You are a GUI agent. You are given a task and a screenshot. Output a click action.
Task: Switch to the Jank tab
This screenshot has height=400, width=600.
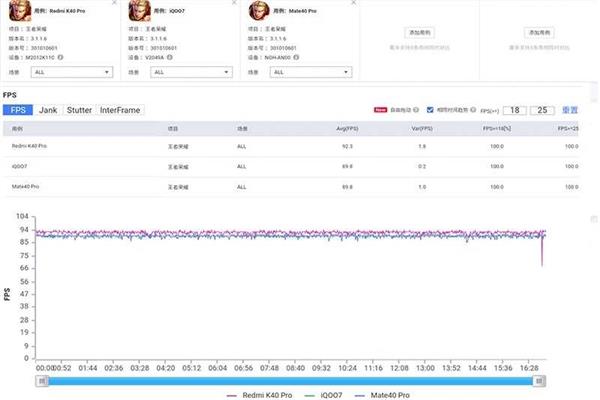pos(48,110)
